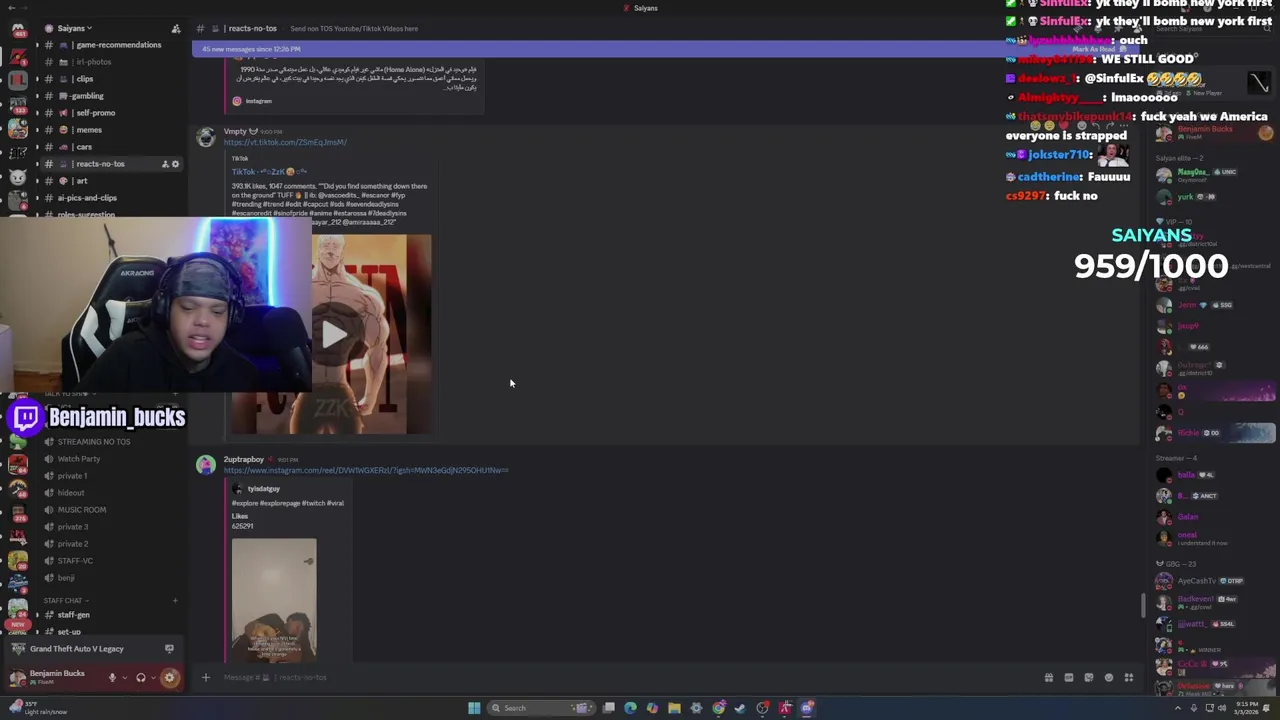Click chat messages scrollbar thumb
The width and height of the screenshot is (1280, 720).
[1143, 605]
